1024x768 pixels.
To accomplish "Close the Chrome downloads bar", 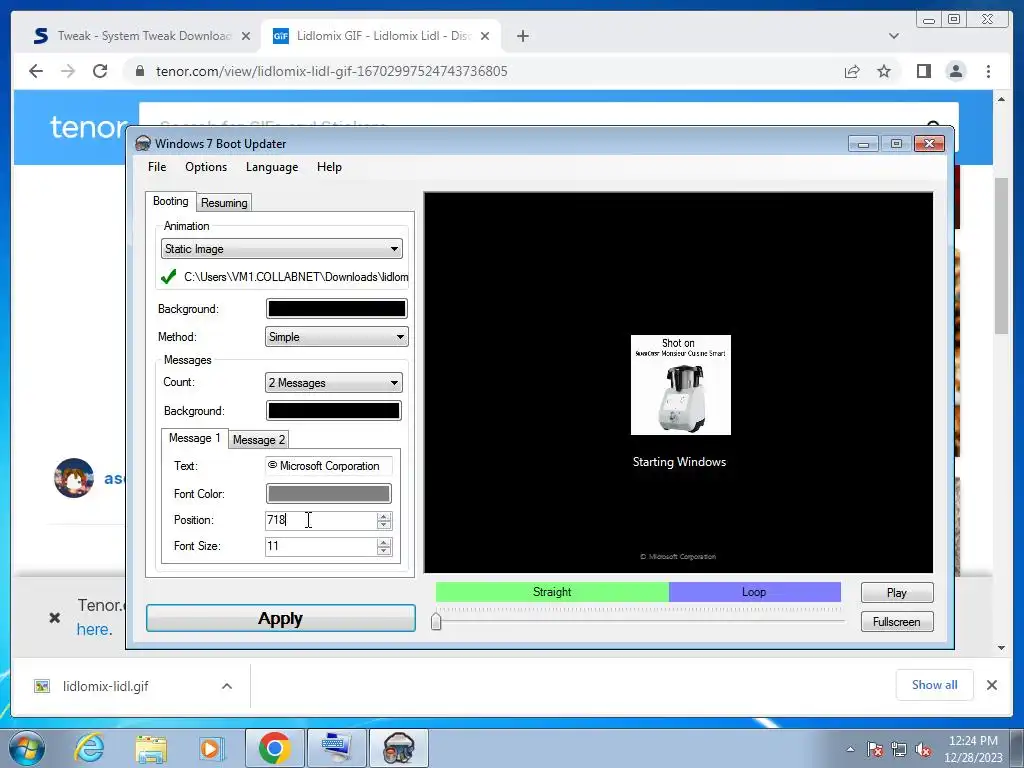I will click(991, 685).
